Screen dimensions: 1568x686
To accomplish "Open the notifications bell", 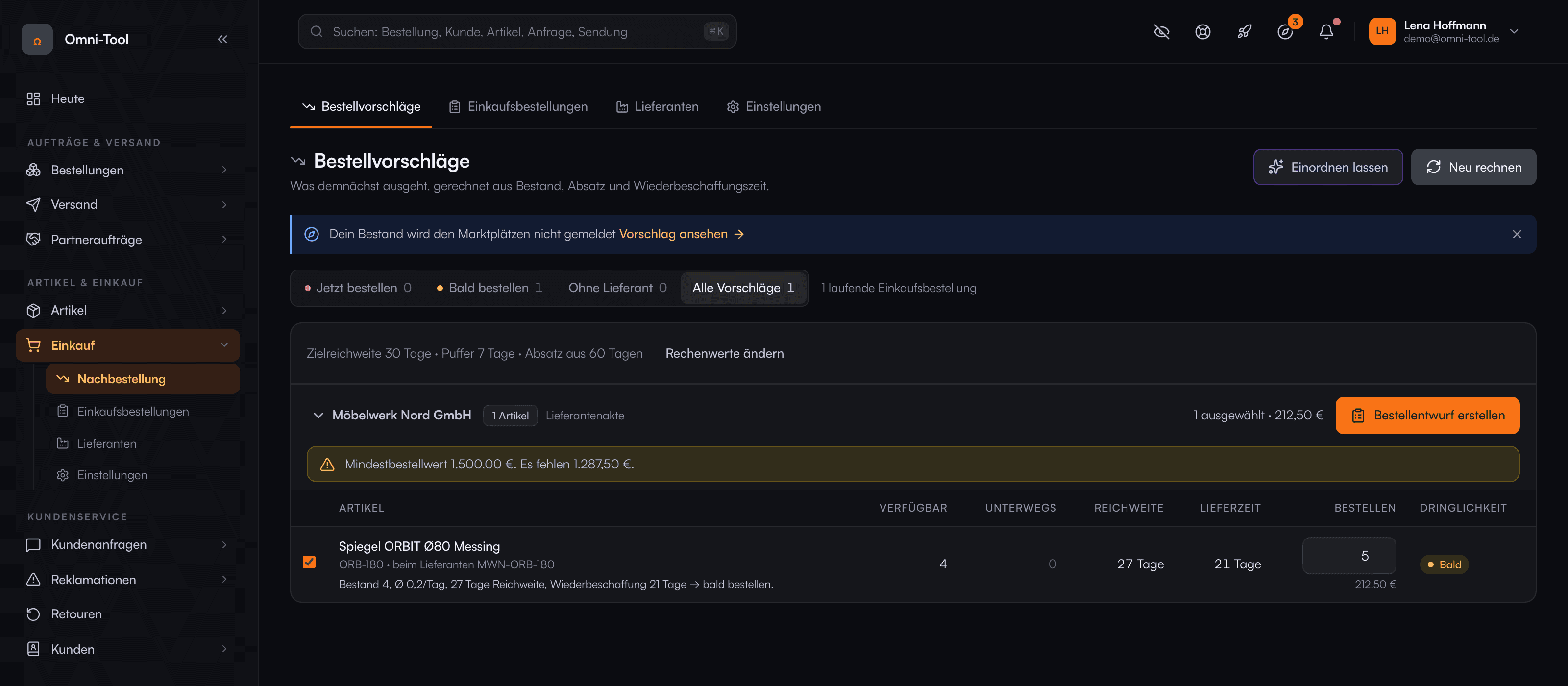I will click(1326, 32).
